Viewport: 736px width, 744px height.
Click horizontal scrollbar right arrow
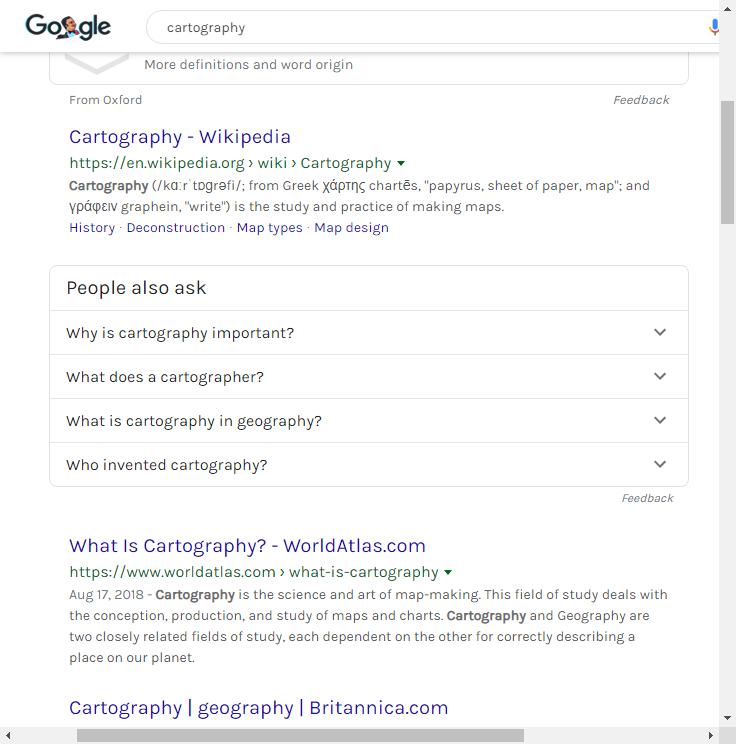pos(710,735)
